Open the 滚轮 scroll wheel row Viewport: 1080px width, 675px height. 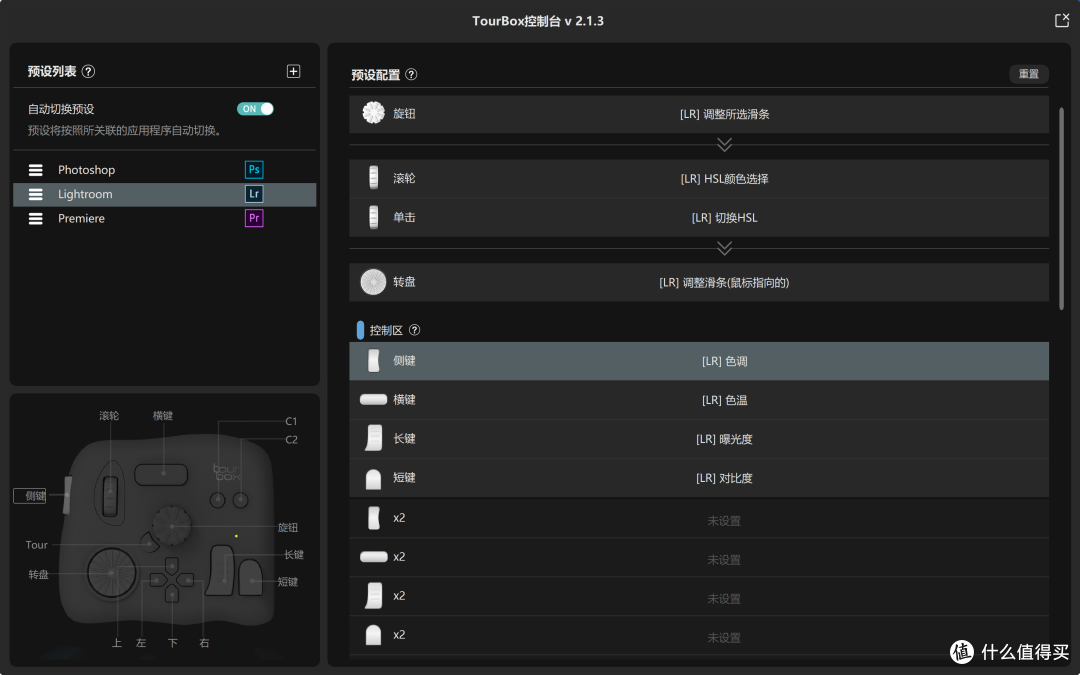tap(699, 178)
